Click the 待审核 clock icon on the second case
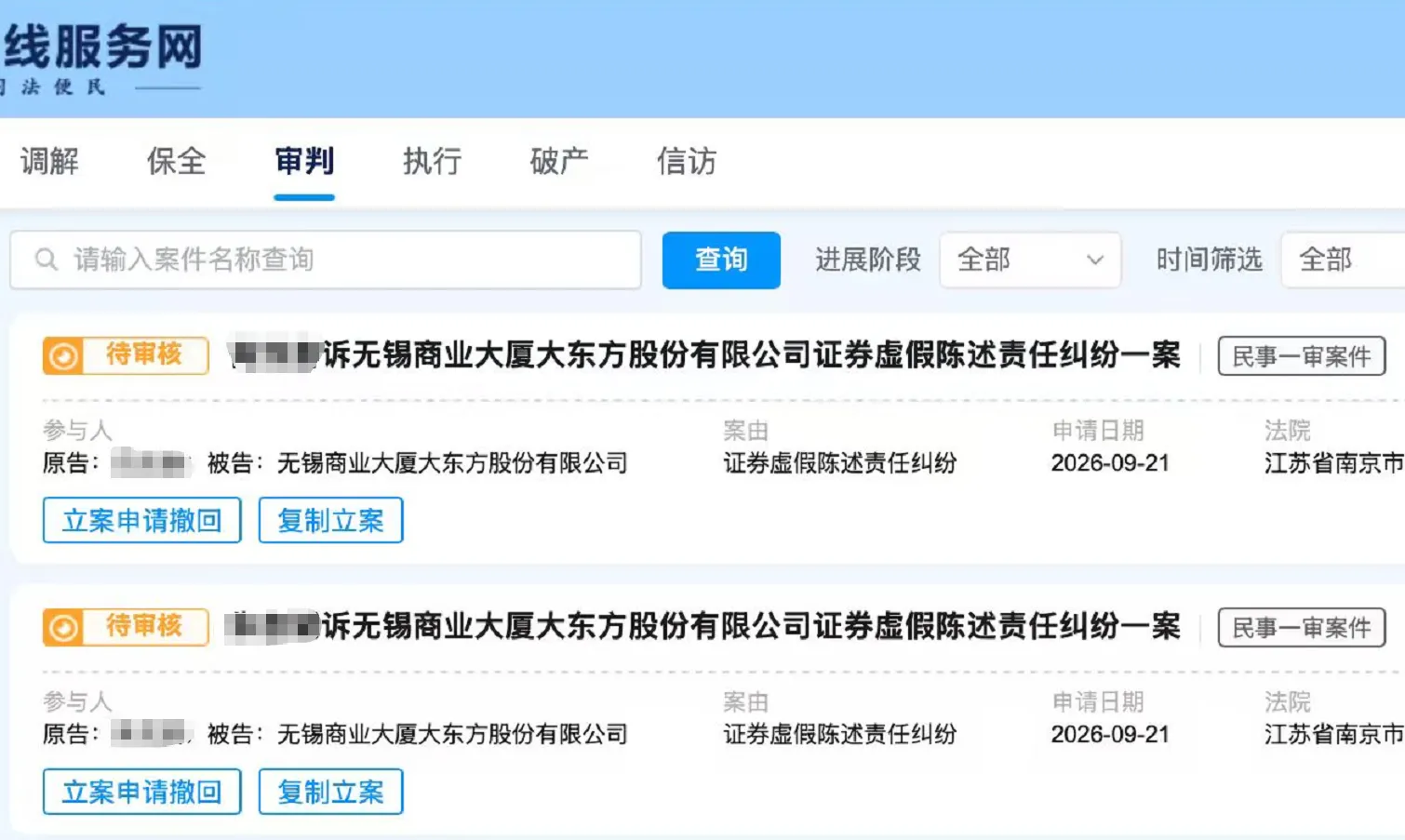This screenshot has height=840, width=1405. click(x=63, y=628)
